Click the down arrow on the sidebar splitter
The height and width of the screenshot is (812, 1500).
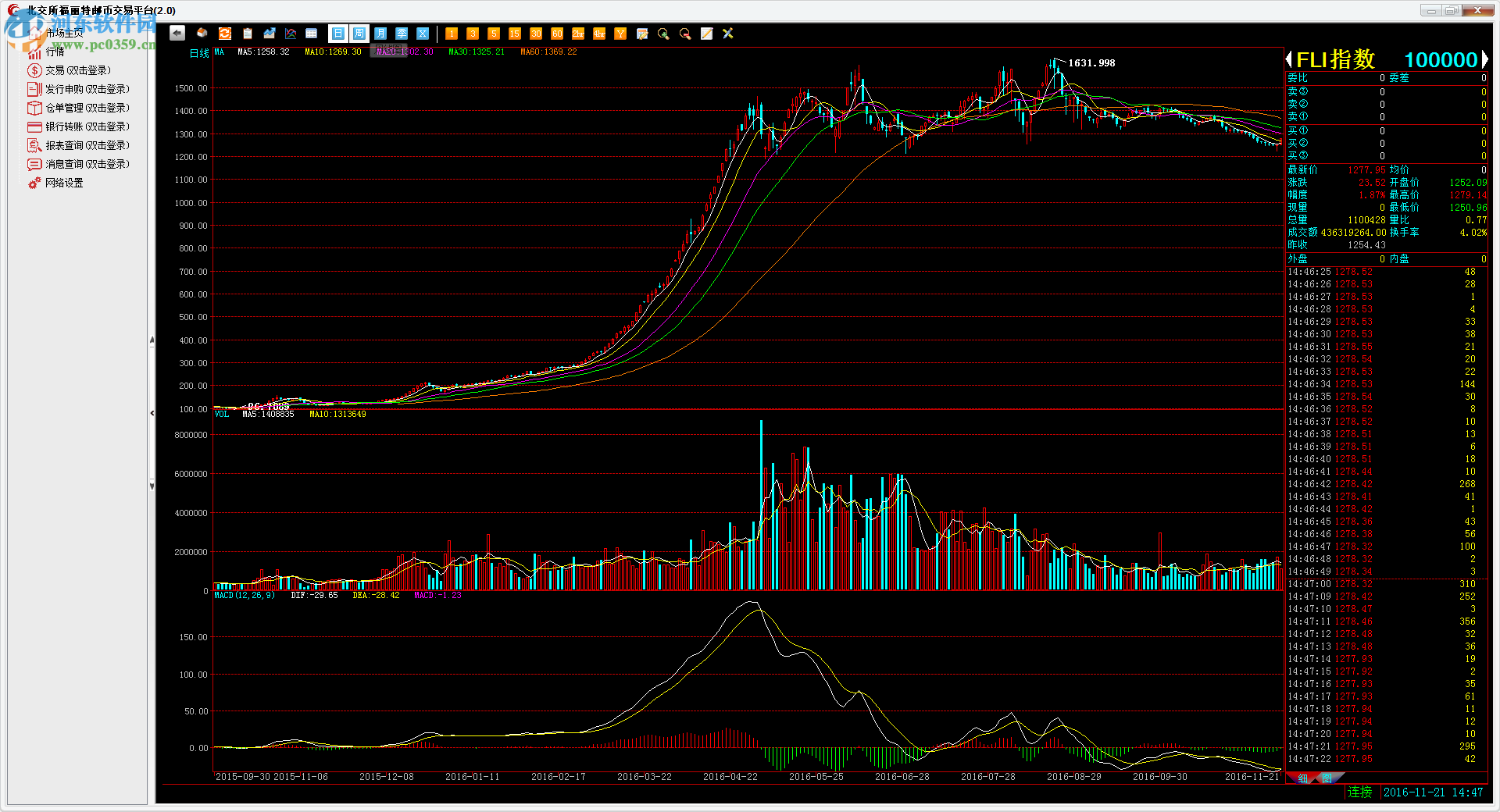[152, 486]
